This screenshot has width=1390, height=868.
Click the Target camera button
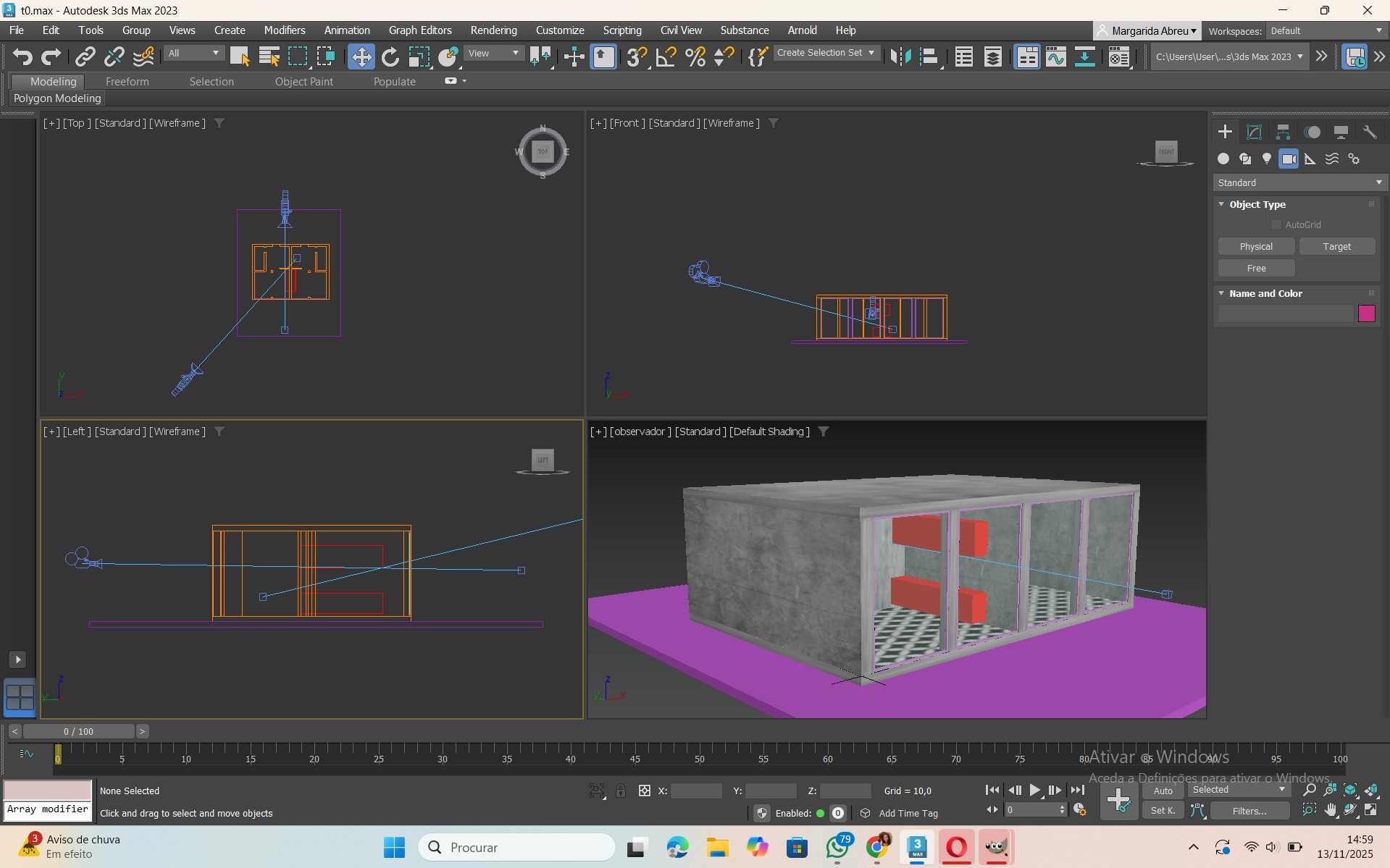[1336, 247]
